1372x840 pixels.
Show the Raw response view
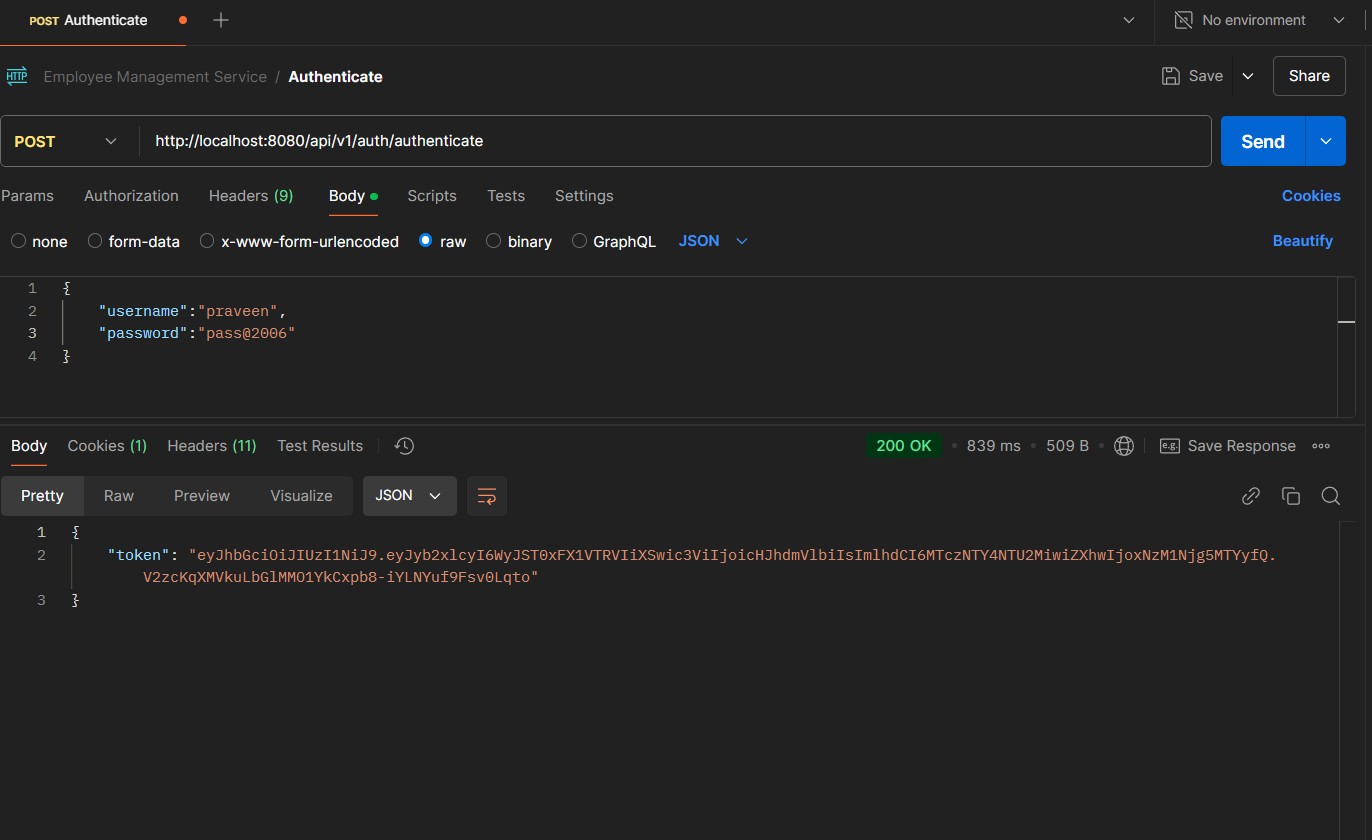pos(119,496)
